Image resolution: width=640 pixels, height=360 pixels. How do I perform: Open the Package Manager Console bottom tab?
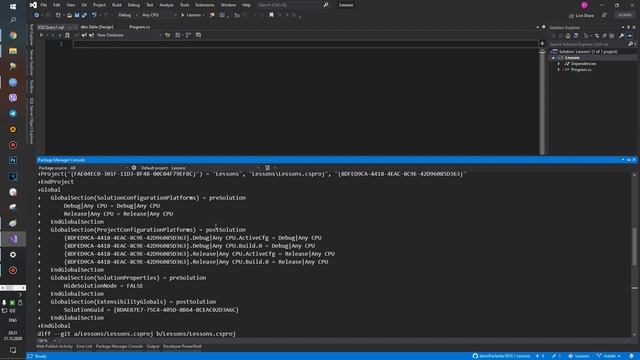click(119, 347)
